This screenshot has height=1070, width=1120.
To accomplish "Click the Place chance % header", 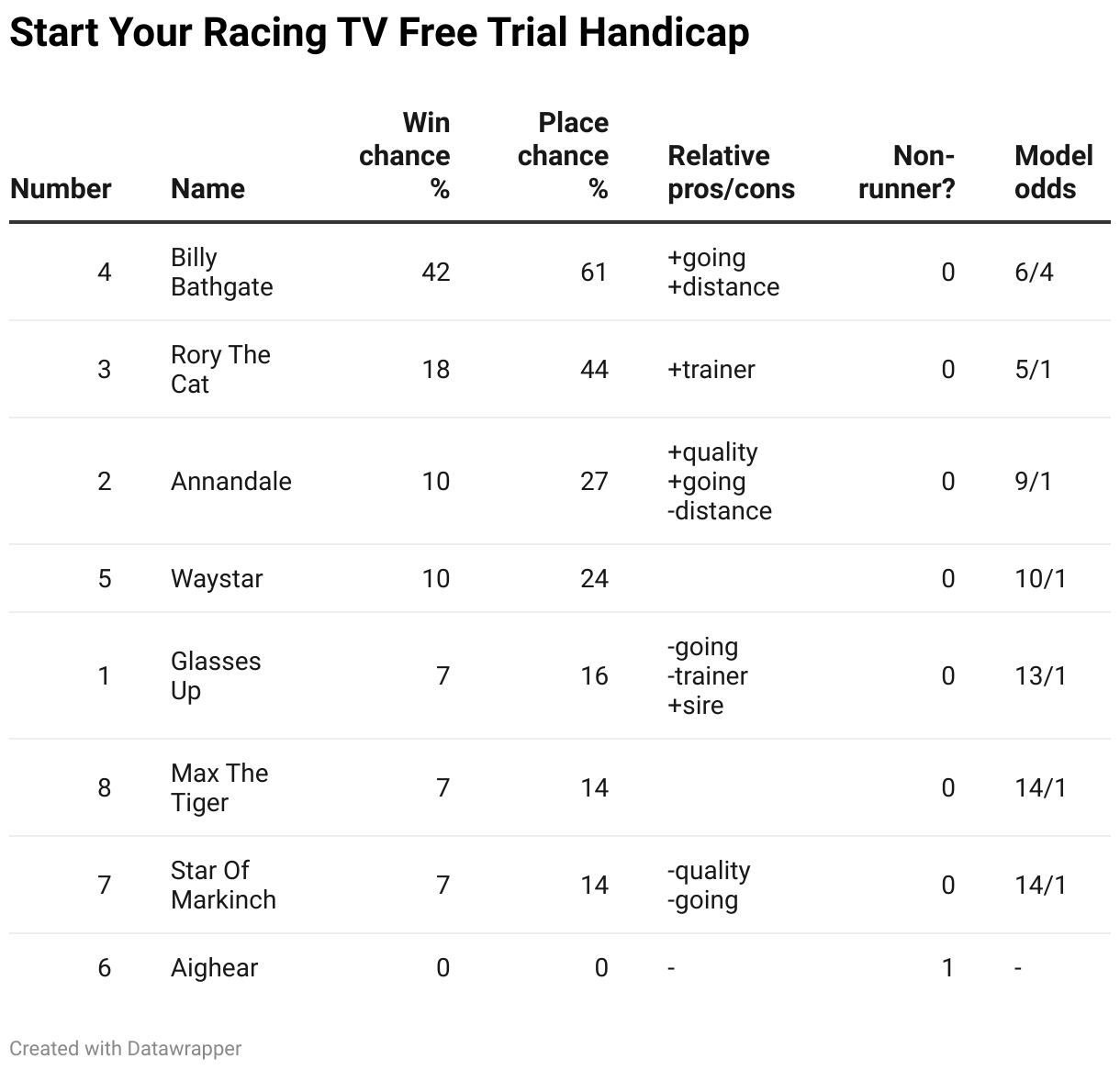I will pos(563,155).
